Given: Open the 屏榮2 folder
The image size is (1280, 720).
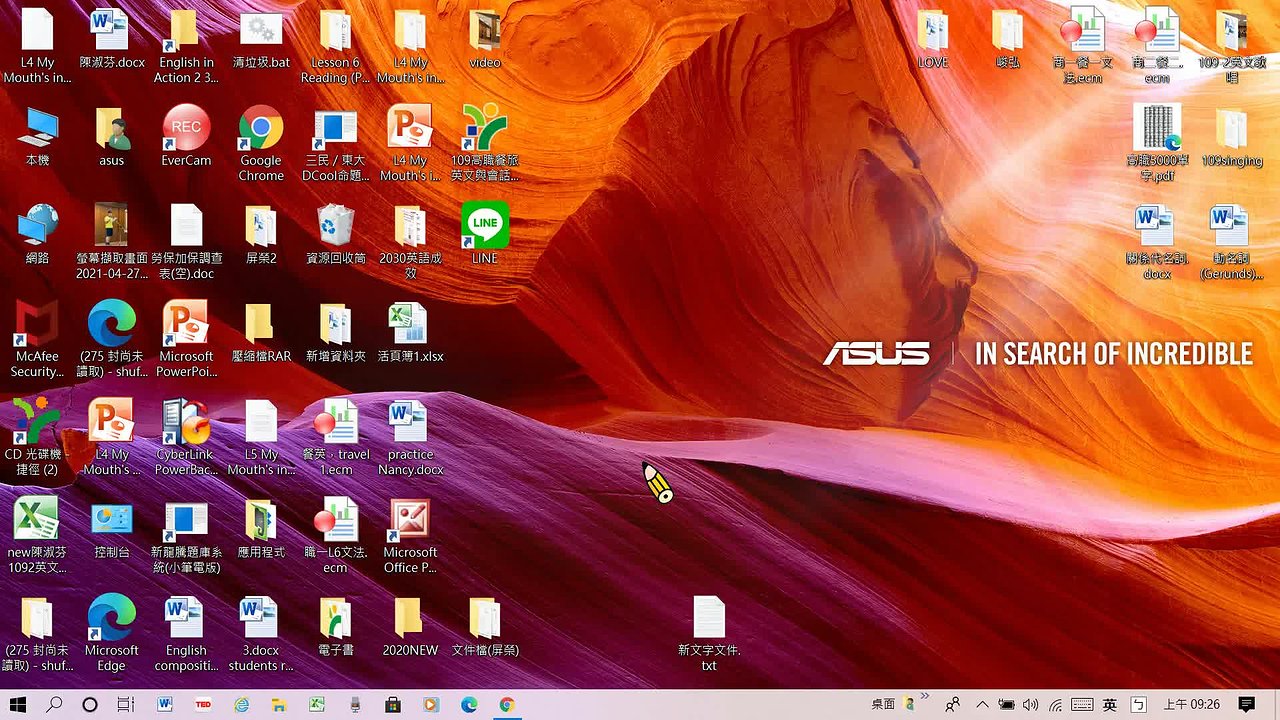Looking at the screenshot, I should [x=261, y=236].
